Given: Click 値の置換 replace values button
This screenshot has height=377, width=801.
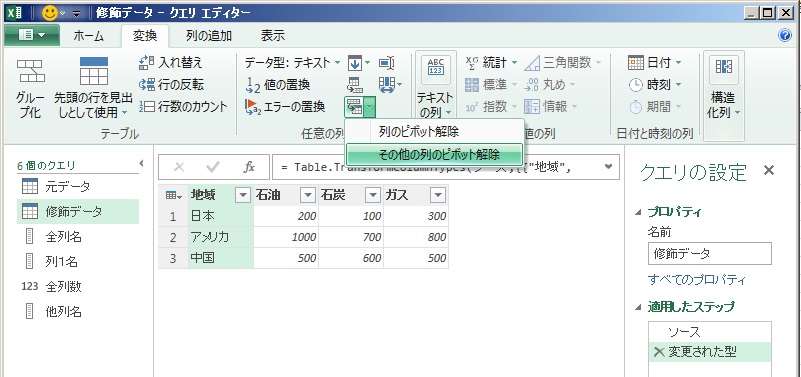Looking at the screenshot, I should coord(278,85).
